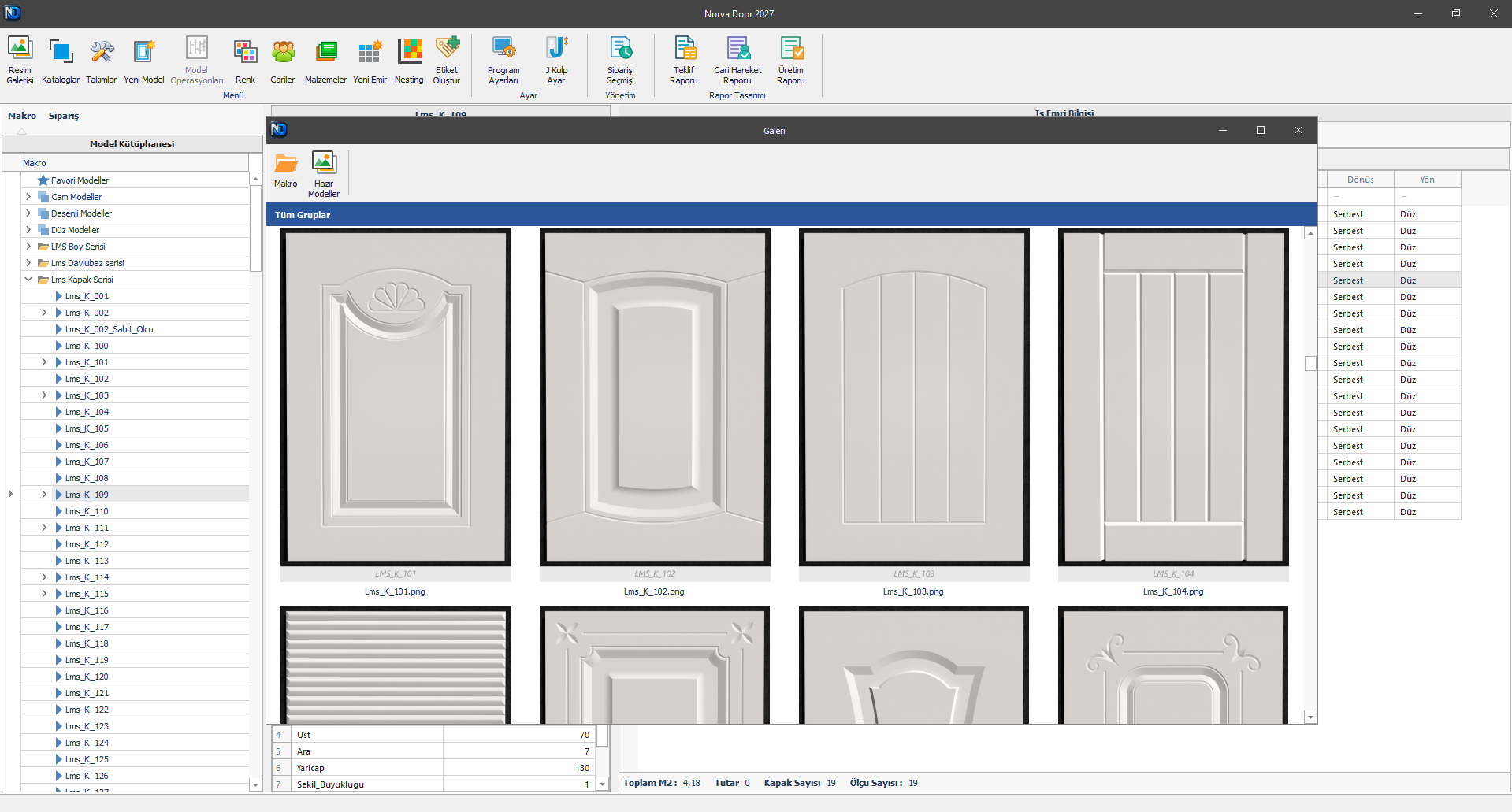Viewport: 1512px width, 812px height.
Task: Open the Renk color settings icon
Action: click(x=245, y=60)
